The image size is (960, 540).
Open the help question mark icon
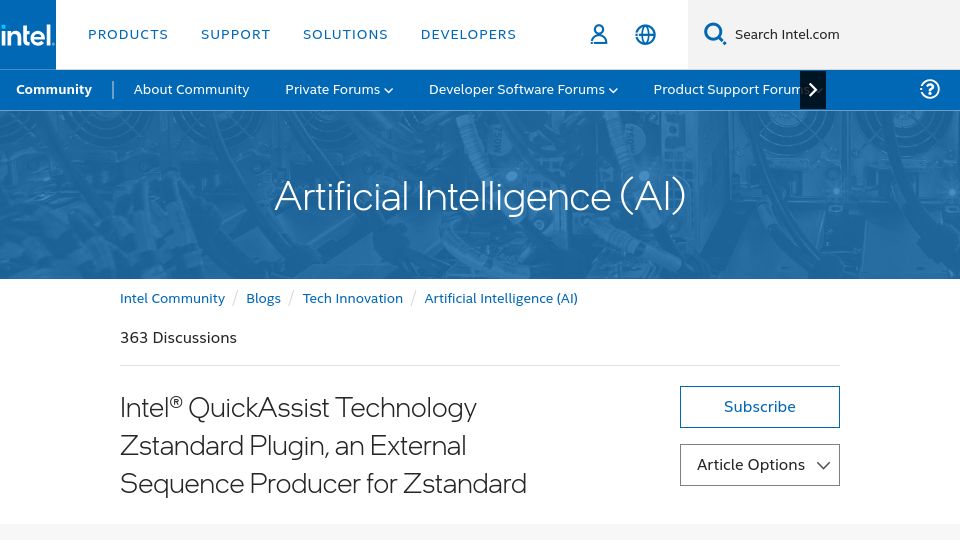pyautogui.click(x=929, y=89)
